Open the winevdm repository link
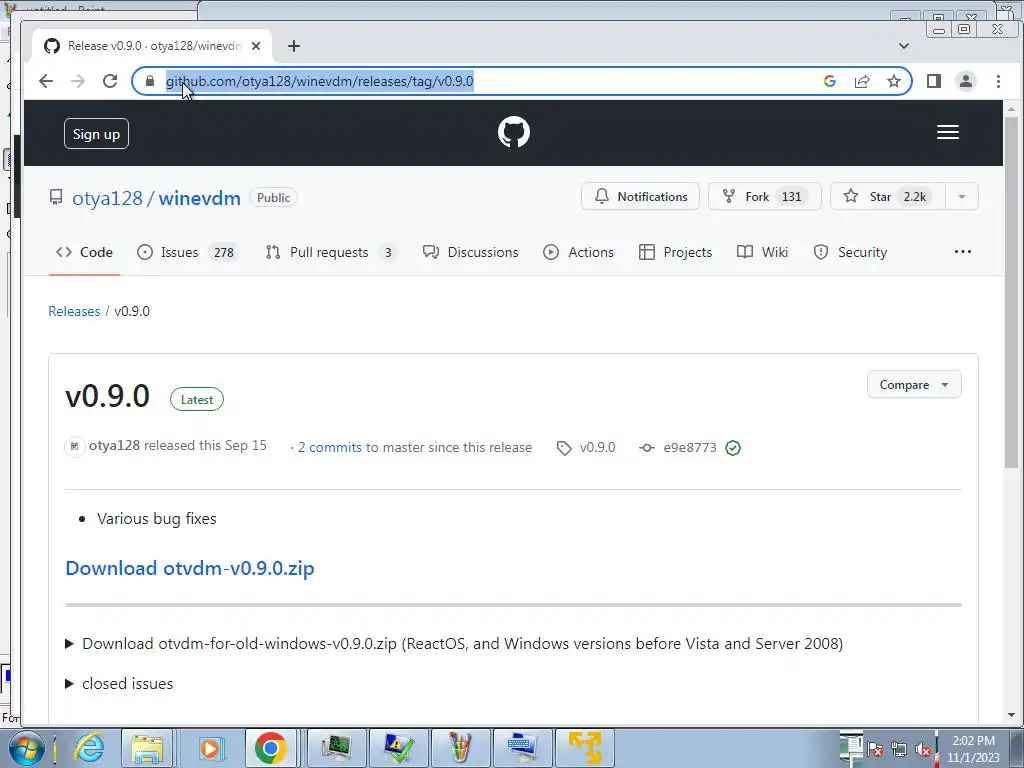 (199, 198)
